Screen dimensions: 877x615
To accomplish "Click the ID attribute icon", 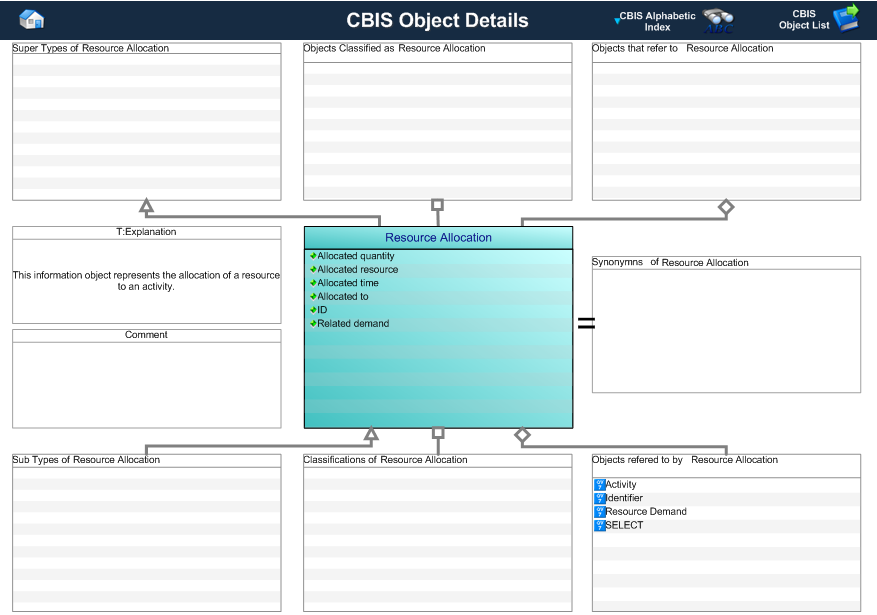I will tap(313, 310).
